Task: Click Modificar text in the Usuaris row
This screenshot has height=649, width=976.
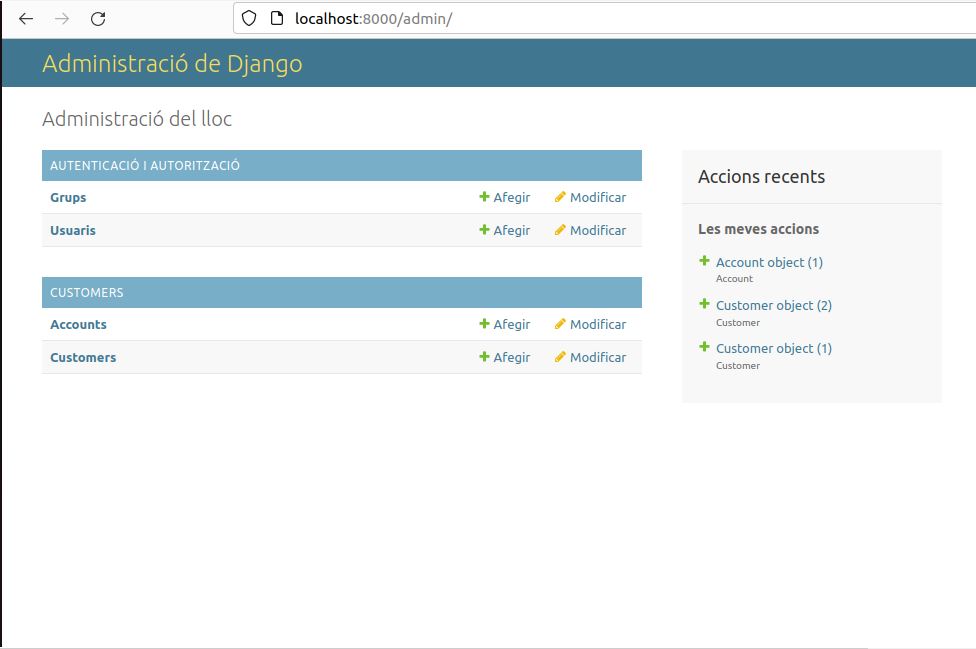Action: point(598,230)
